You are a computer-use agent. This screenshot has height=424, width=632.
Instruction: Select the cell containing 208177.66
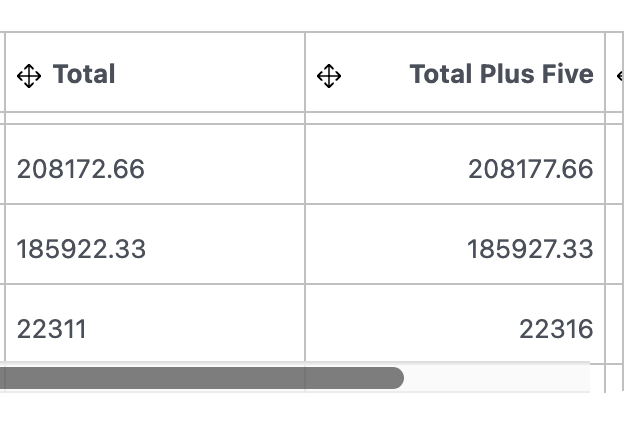(455, 164)
